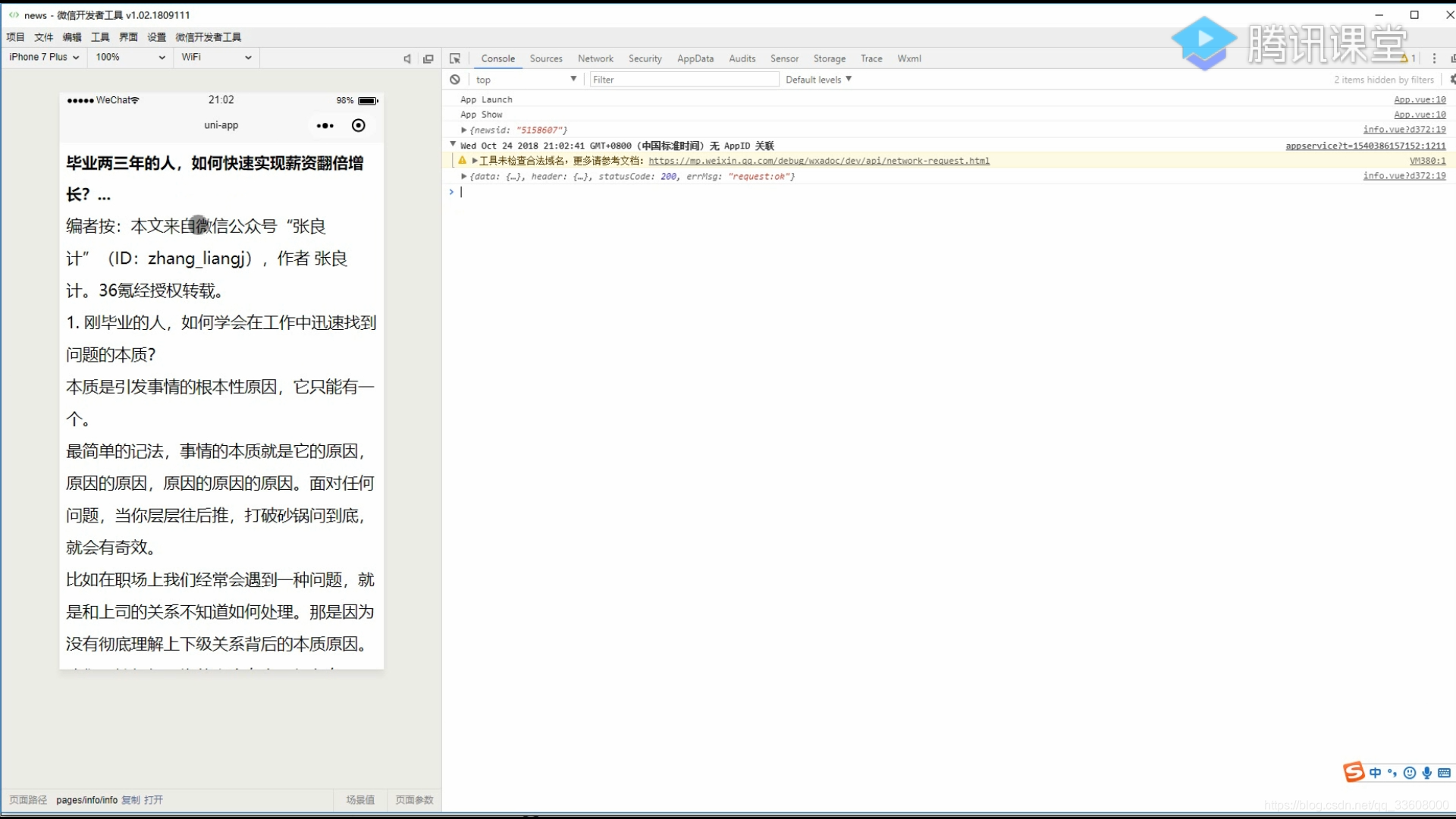Click the network request warning icon
The image size is (1456, 819).
[x=462, y=160]
